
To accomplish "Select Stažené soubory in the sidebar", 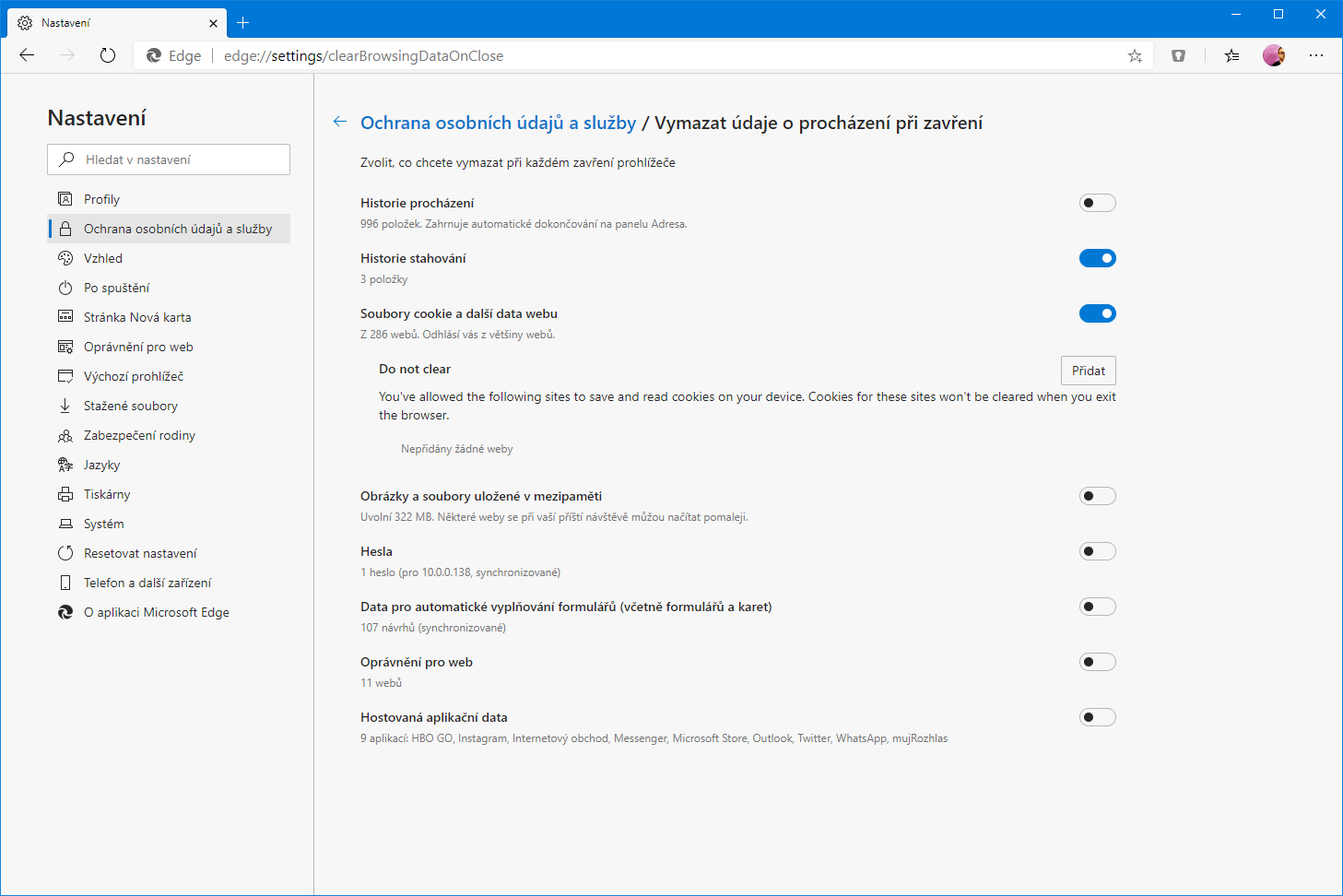I will tap(131, 406).
